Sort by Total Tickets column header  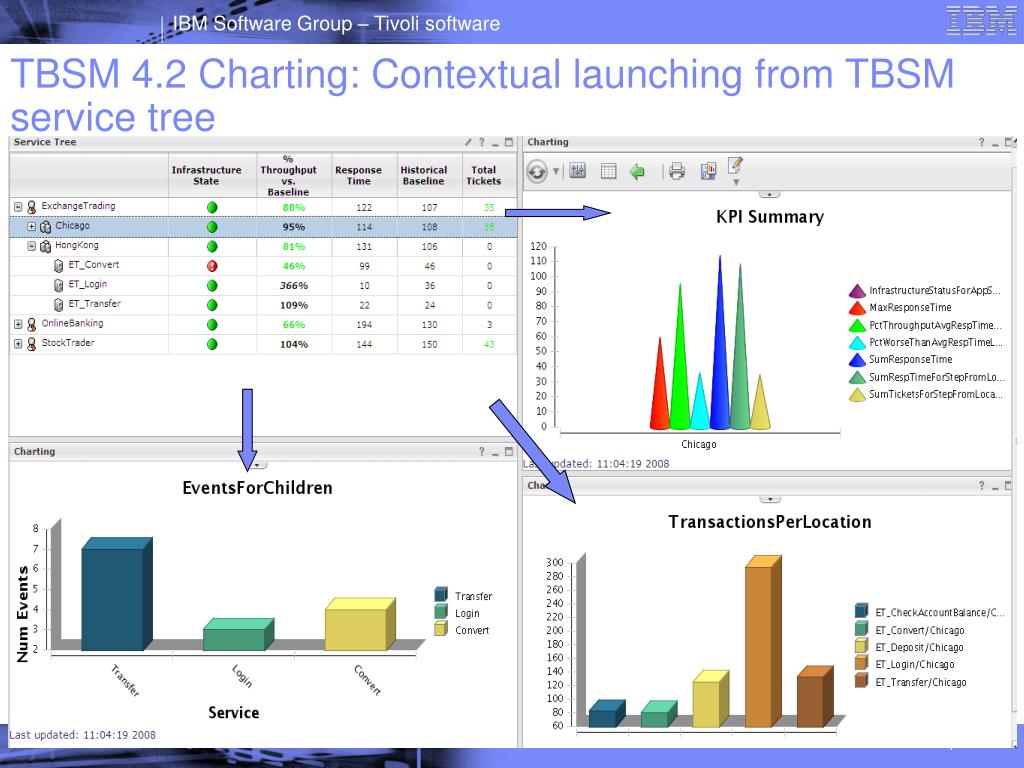(484, 175)
